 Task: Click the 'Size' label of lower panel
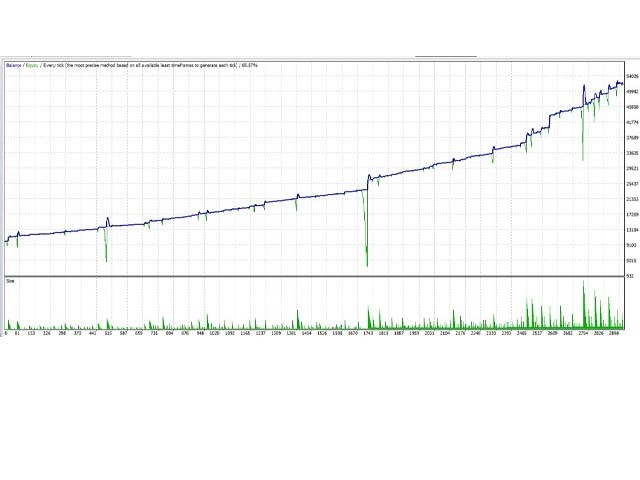[11, 281]
